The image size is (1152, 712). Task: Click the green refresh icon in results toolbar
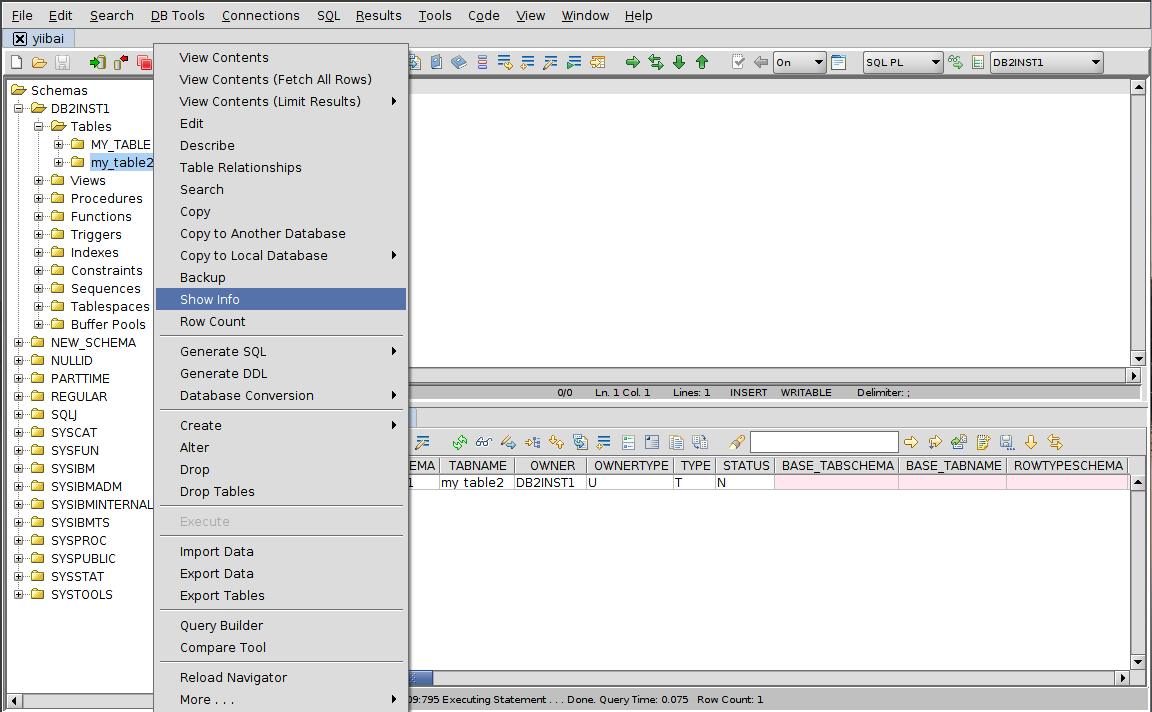460,442
